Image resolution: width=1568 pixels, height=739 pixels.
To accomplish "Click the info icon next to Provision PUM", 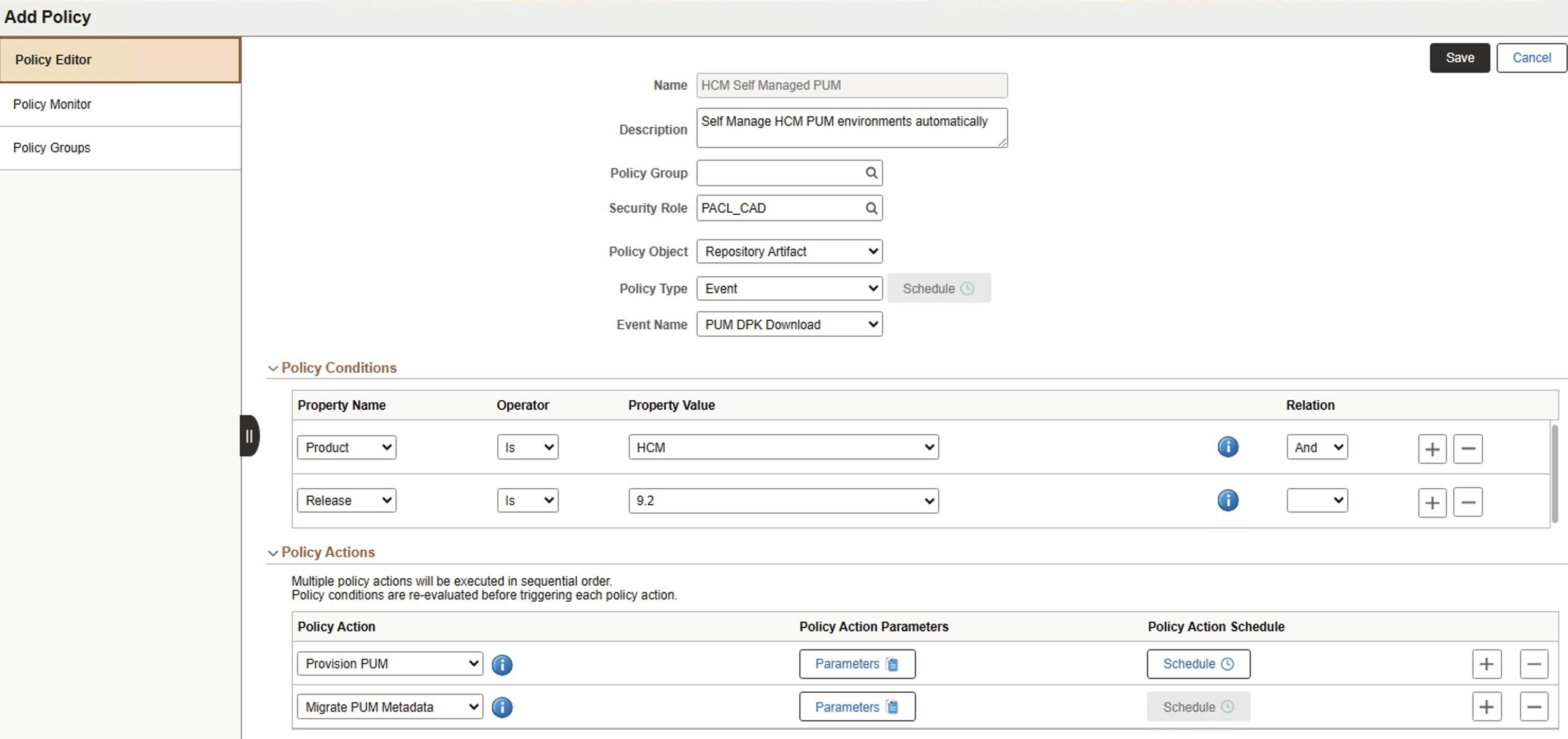I will 502,665.
